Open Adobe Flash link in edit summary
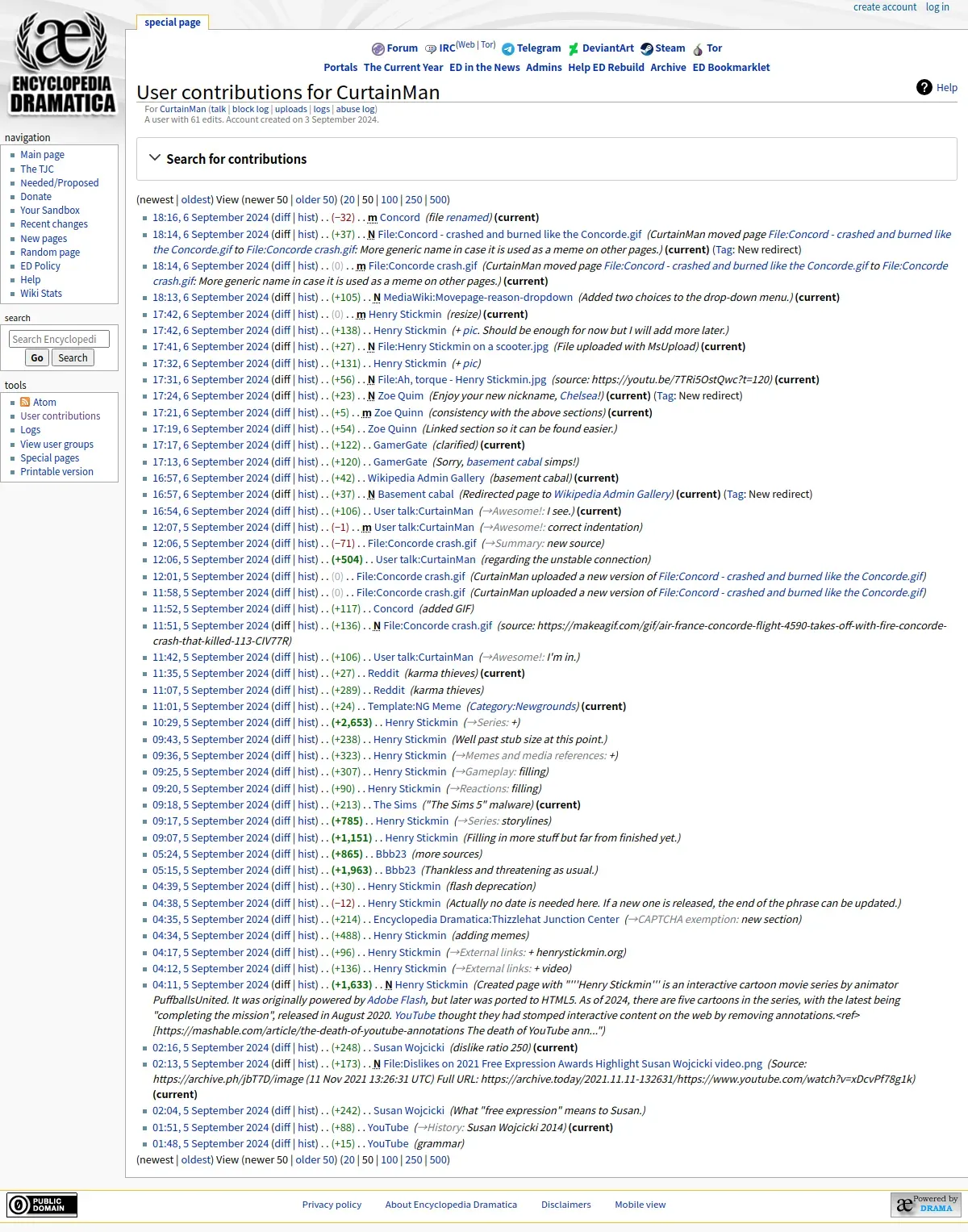968x1232 pixels. [x=397, y=1000]
